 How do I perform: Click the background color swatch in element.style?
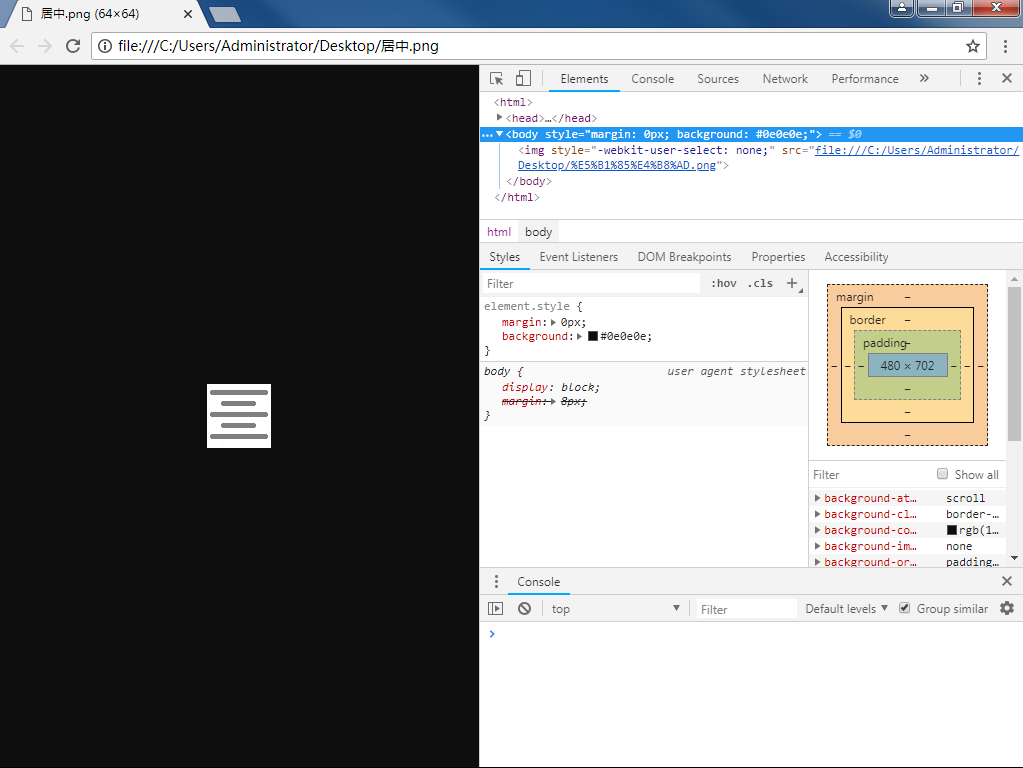593,337
